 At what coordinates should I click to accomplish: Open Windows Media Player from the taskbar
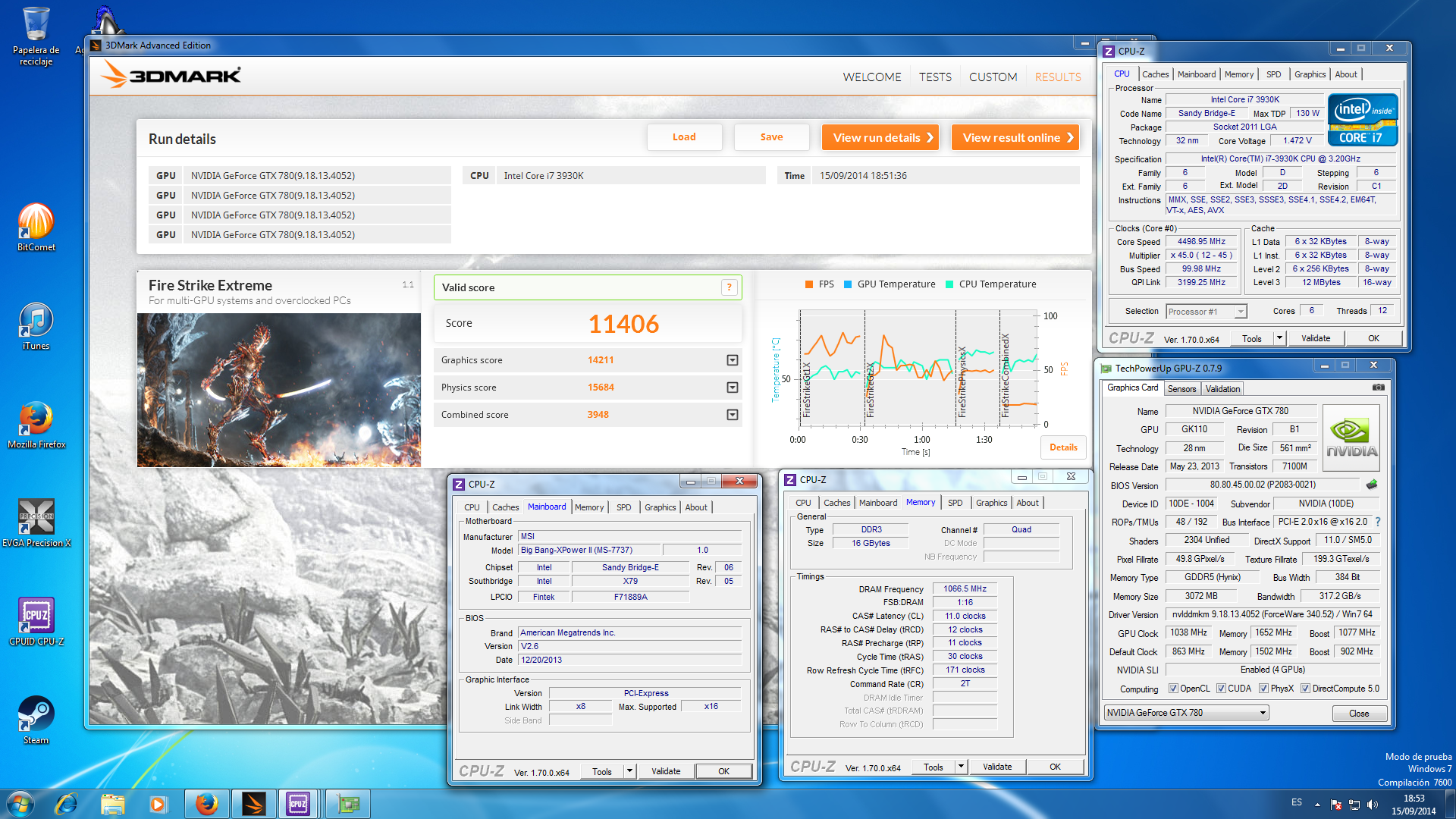pos(158,804)
